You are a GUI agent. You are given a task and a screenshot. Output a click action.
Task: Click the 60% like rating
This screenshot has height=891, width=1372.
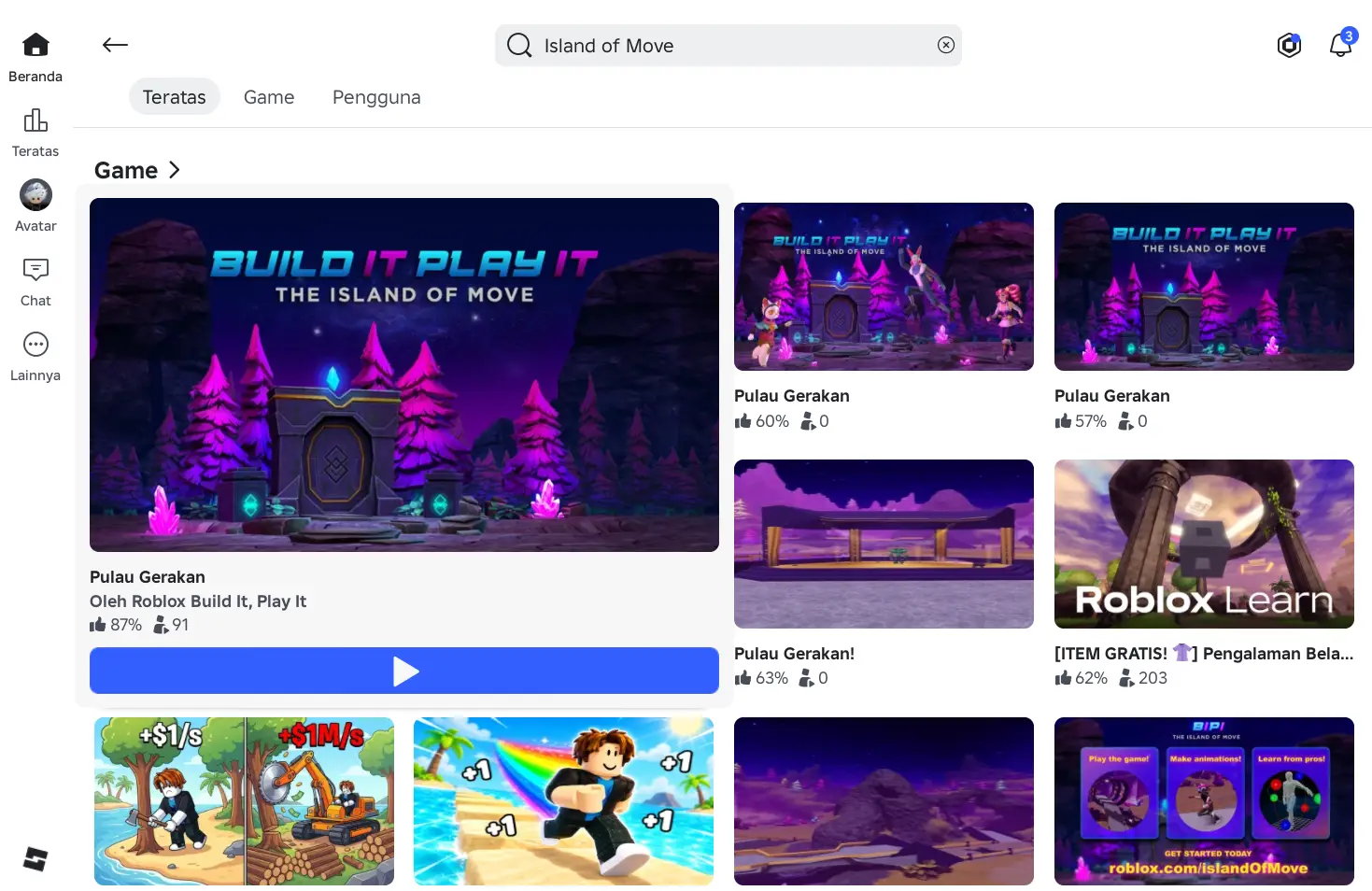pyautogui.click(x=762, y=421)
